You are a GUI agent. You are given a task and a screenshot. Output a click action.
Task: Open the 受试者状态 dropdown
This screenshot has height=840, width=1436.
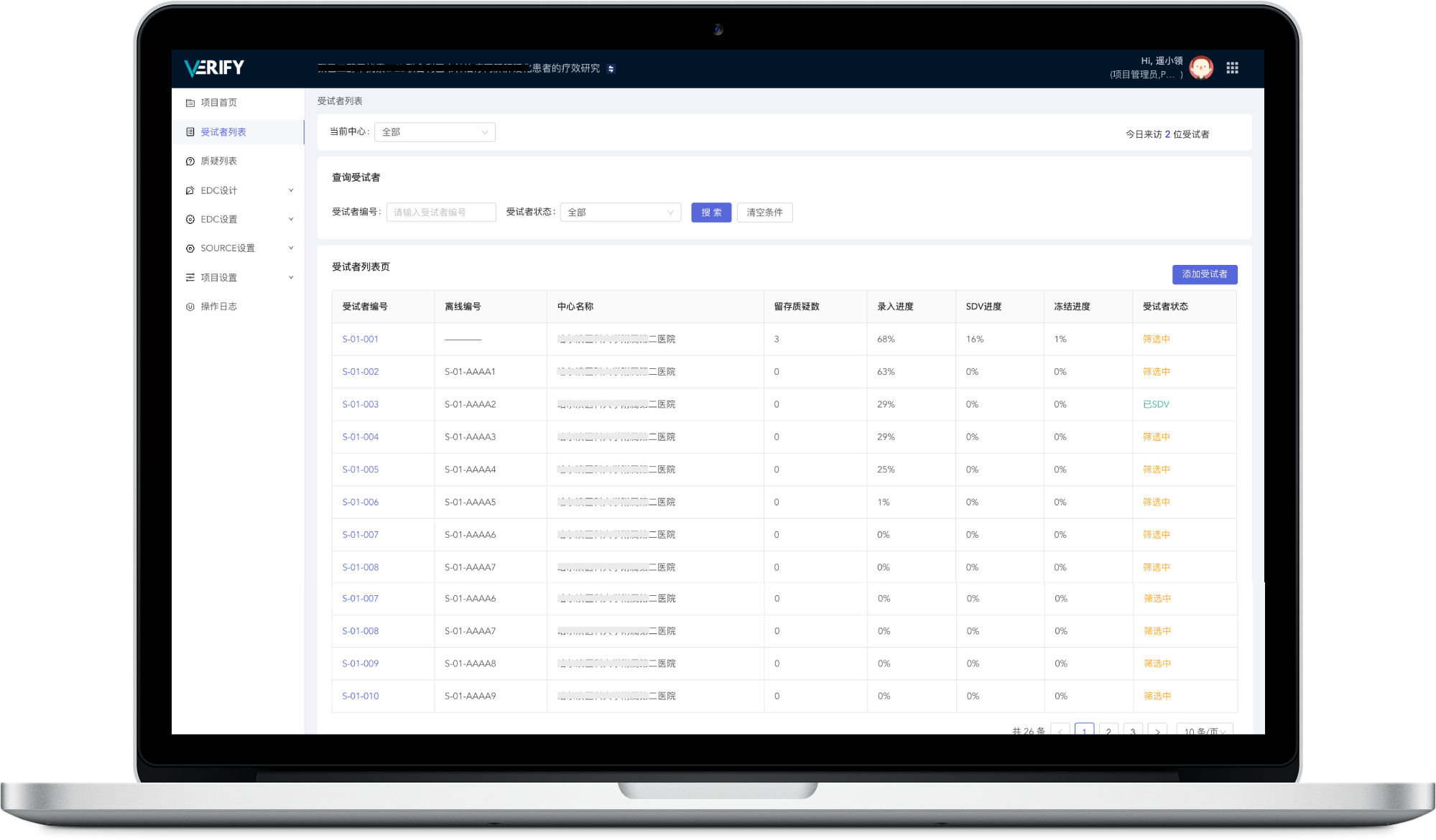click(621, 213)
